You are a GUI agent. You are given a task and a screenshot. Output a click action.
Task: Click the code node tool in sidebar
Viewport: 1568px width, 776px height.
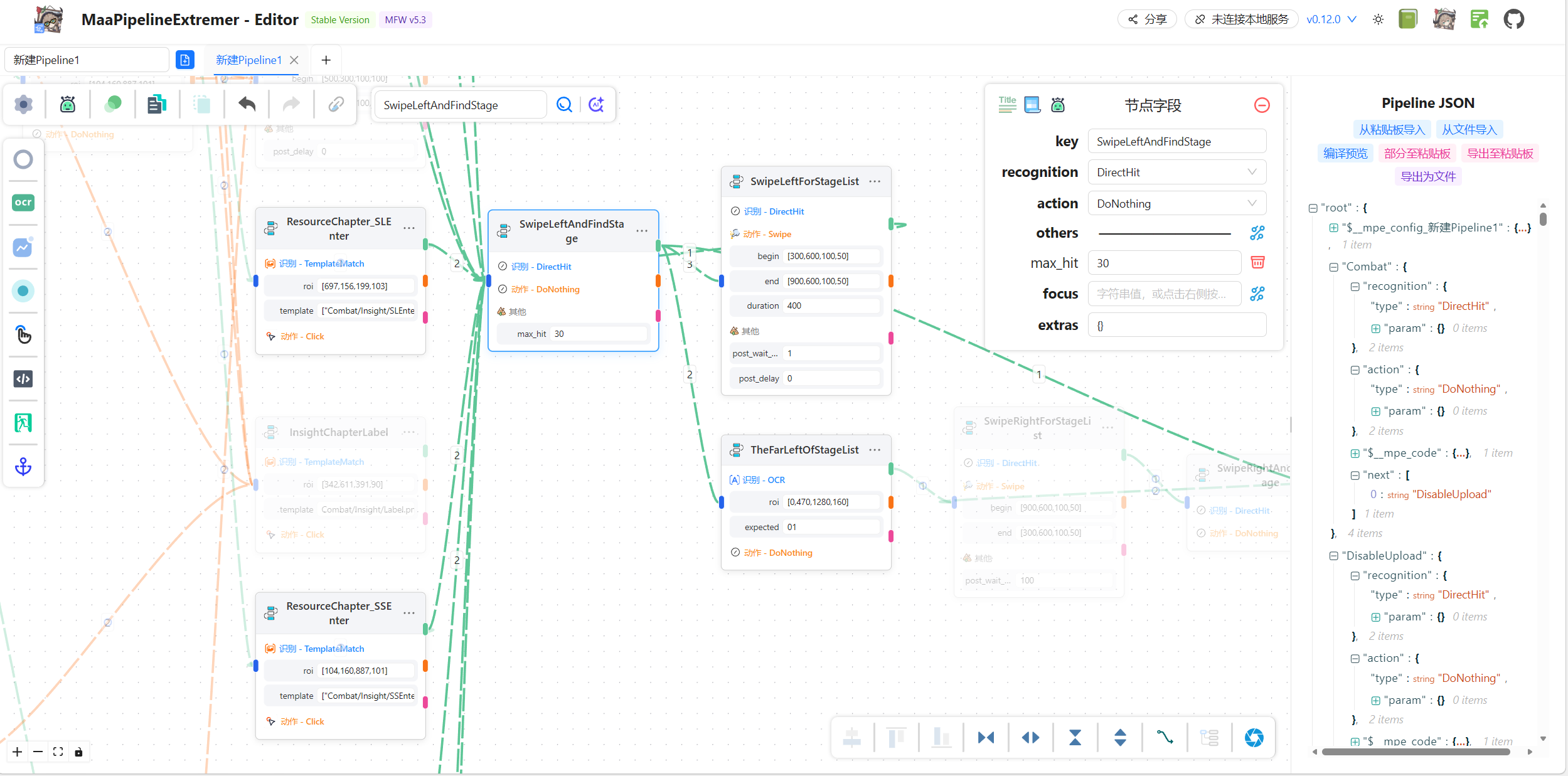tap(23, 379)
